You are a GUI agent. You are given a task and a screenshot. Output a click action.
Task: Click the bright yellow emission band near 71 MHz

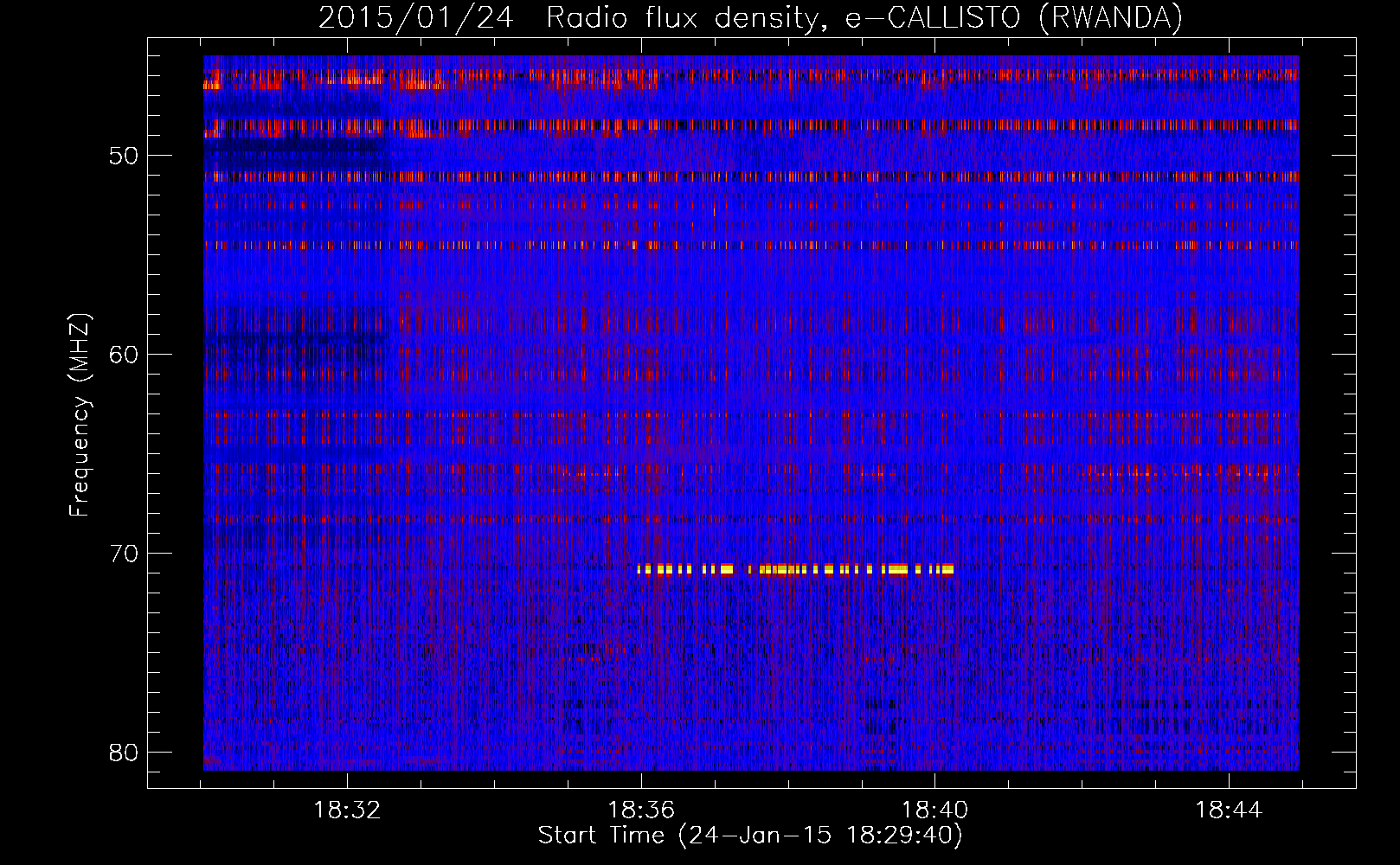(795, 569)
